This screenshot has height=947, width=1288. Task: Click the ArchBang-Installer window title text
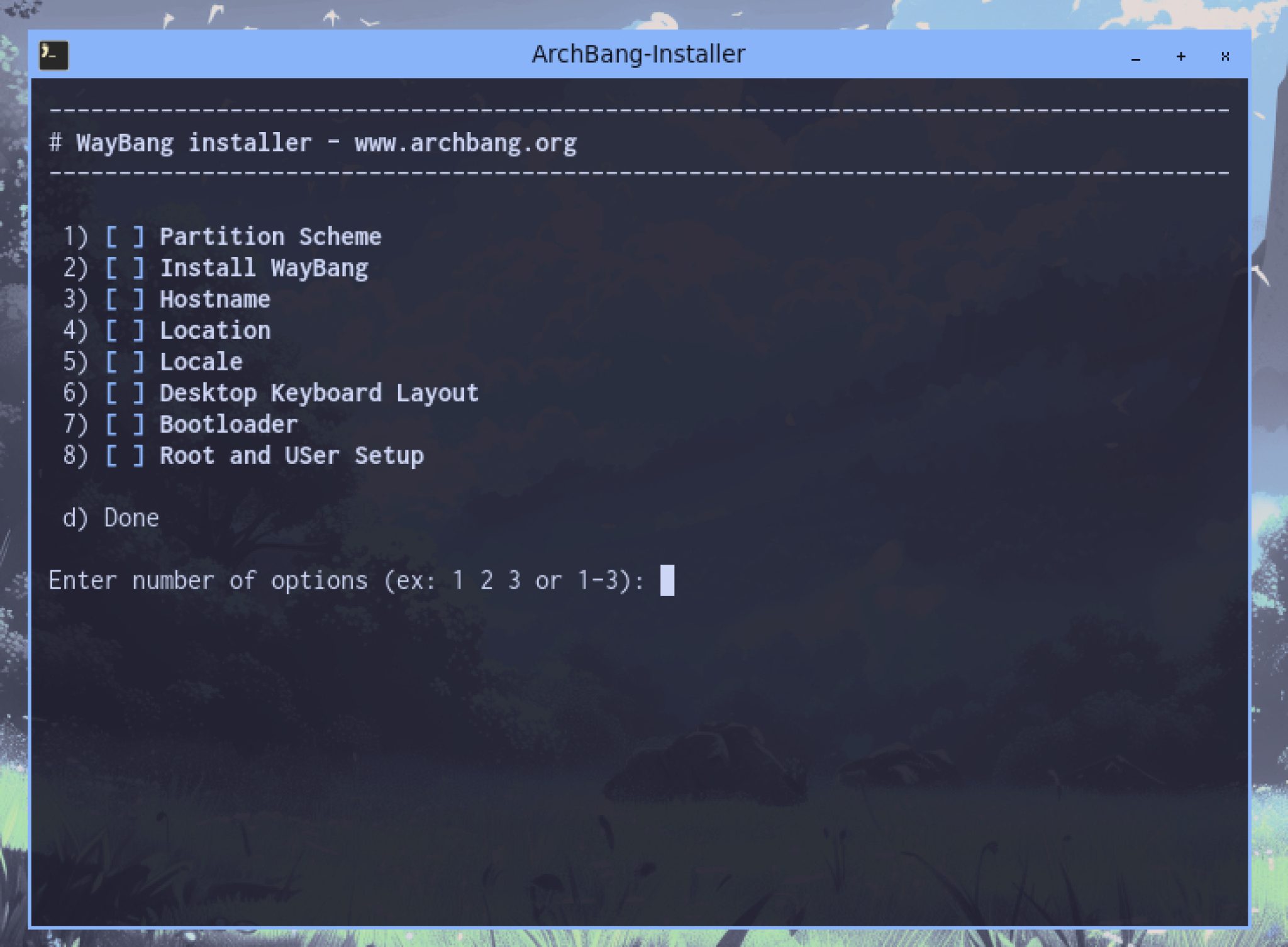coord(638,55)
